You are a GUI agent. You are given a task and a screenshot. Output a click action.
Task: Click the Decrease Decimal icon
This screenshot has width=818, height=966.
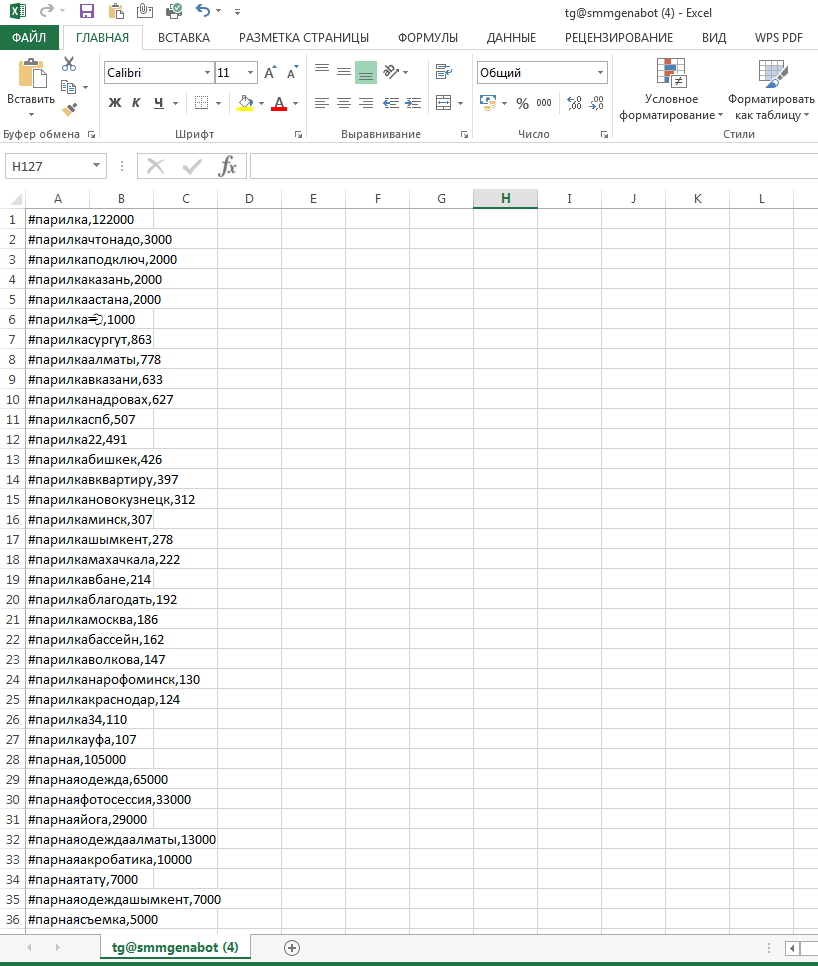point(596,103)
